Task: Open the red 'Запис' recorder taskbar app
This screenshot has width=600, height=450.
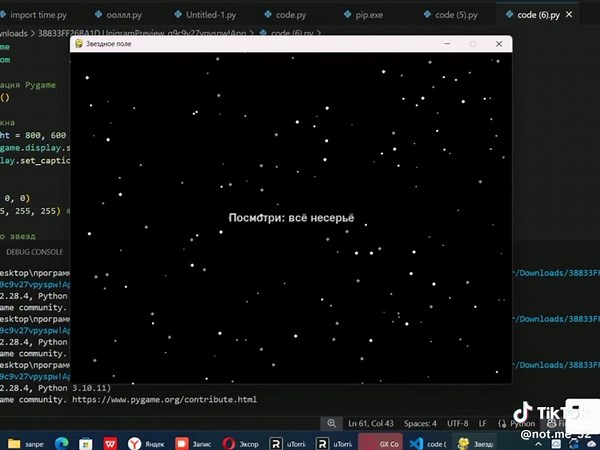Action: click(x=193, y=444)
